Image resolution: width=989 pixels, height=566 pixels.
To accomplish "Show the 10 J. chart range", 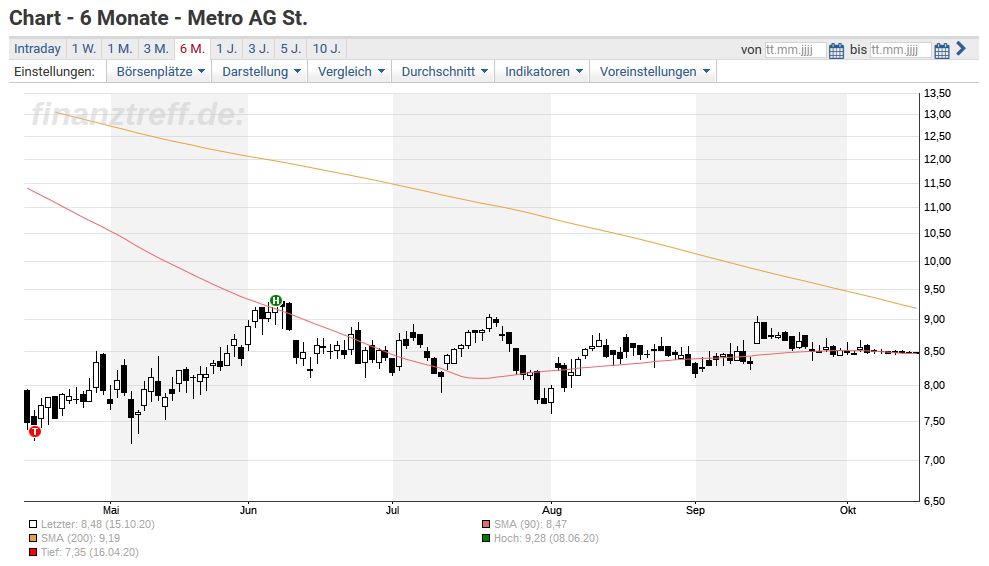I will pos(327,49).
